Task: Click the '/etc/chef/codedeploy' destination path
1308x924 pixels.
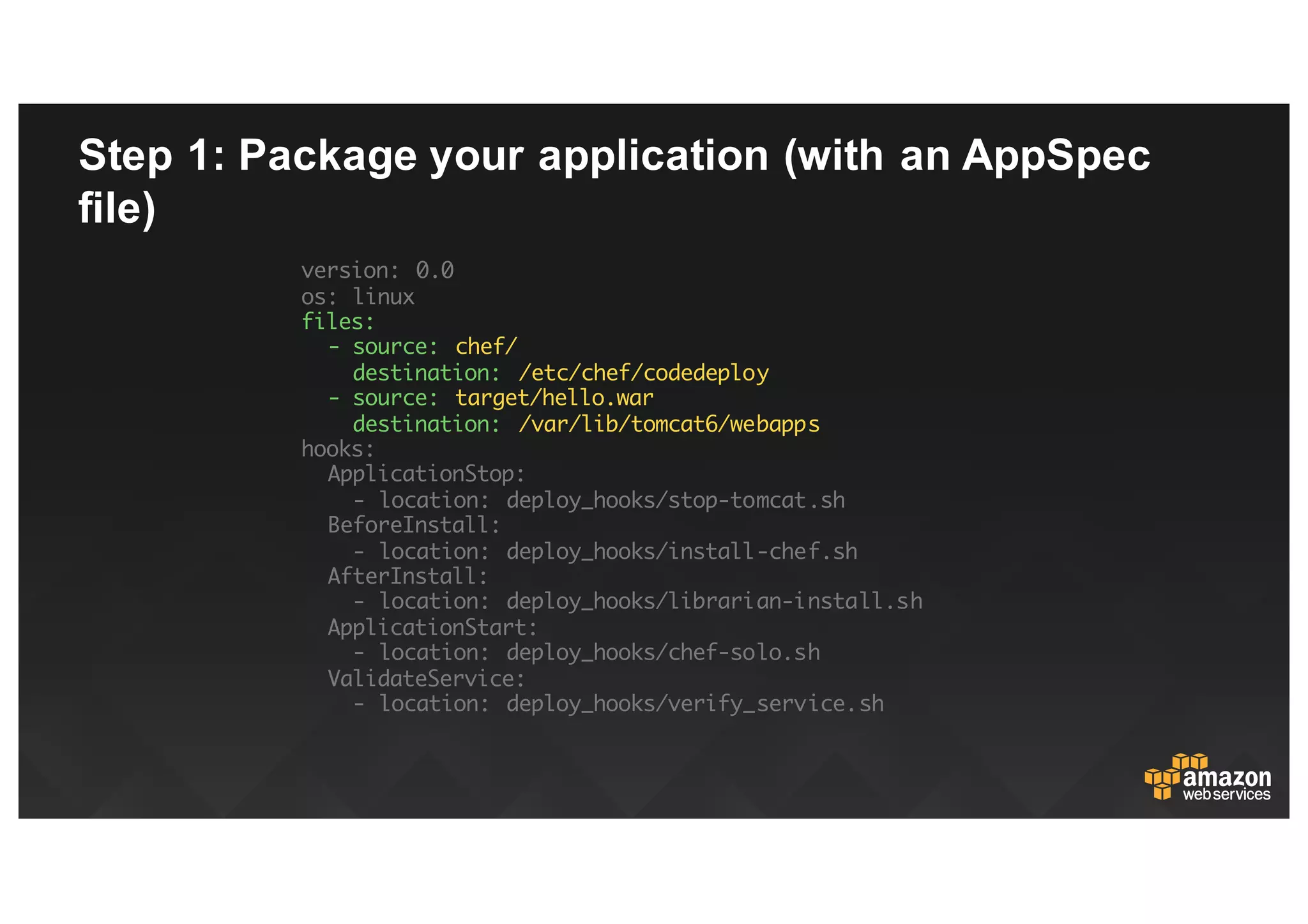Action: pos(644,373)
